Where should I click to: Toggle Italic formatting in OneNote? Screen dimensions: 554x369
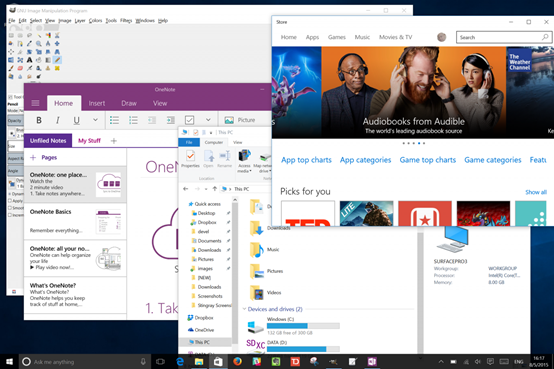click(x=58, y=120)
